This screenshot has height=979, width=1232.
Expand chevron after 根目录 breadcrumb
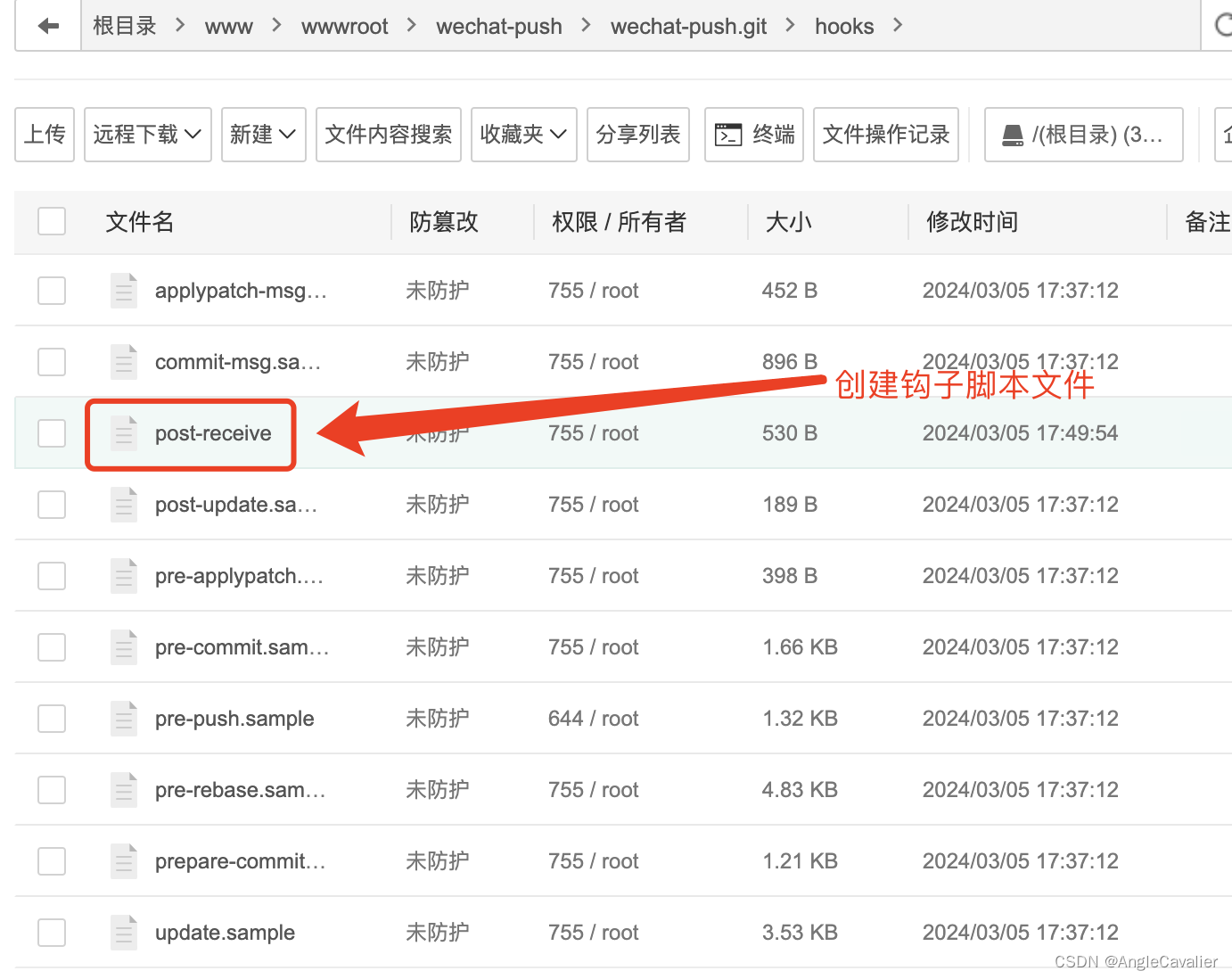(x=180, y=25)
